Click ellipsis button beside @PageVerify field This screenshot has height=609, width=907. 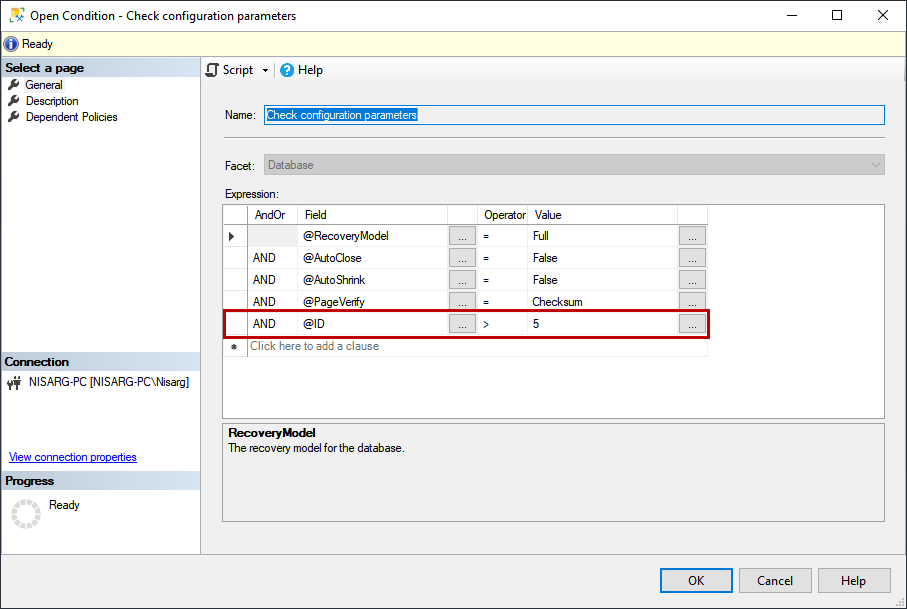tap(462, 302)
